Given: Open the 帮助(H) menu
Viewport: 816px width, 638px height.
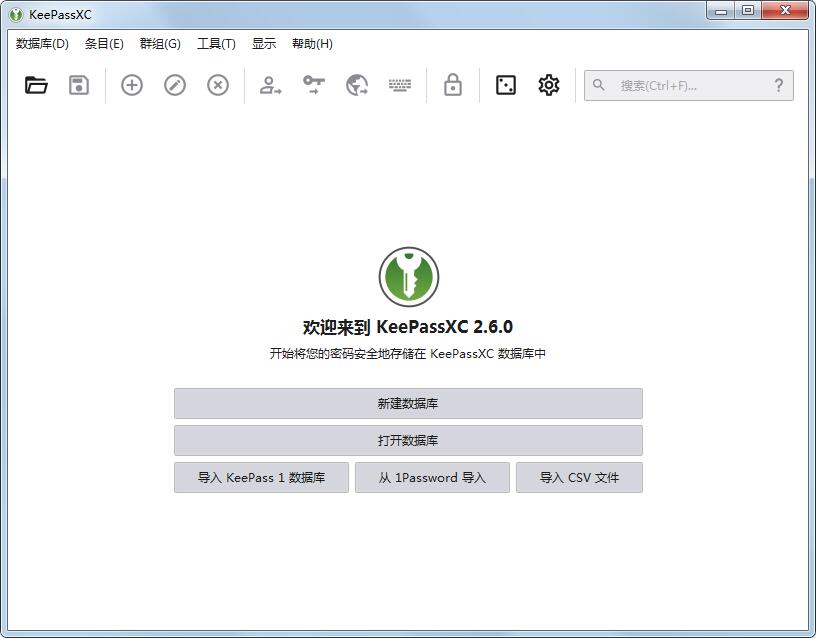Looking at the screenshot, I should point(311,44).
